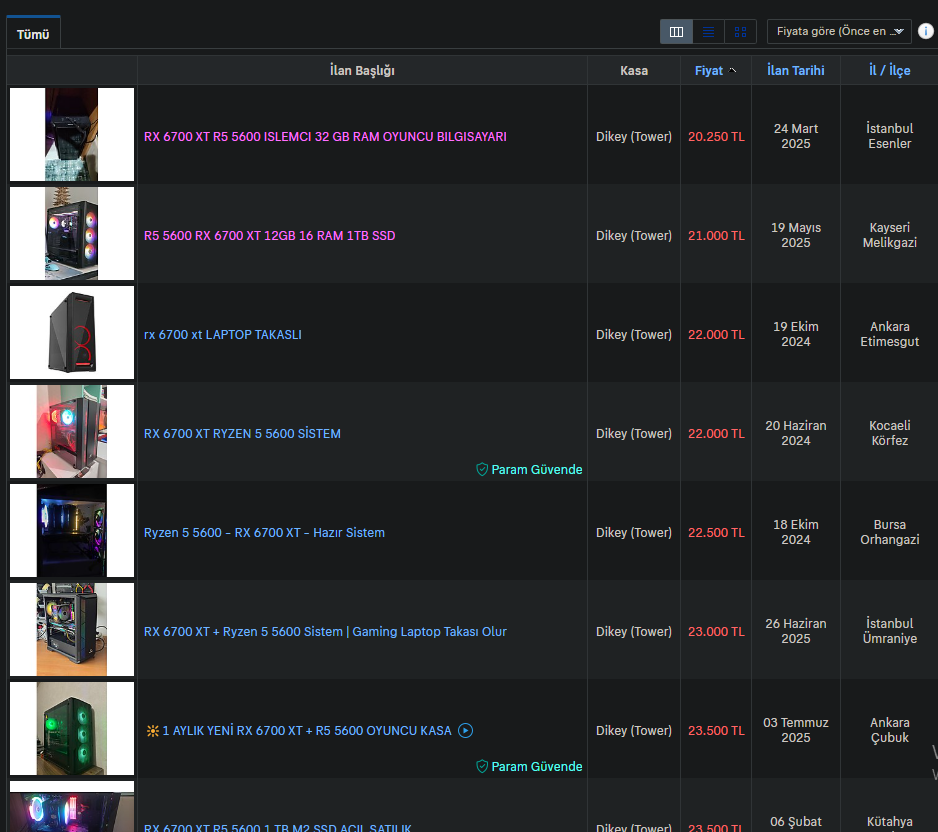Click the 22.500 TL price
The width and height of the screenshot is (938, 832).
[x=716, y=532]
